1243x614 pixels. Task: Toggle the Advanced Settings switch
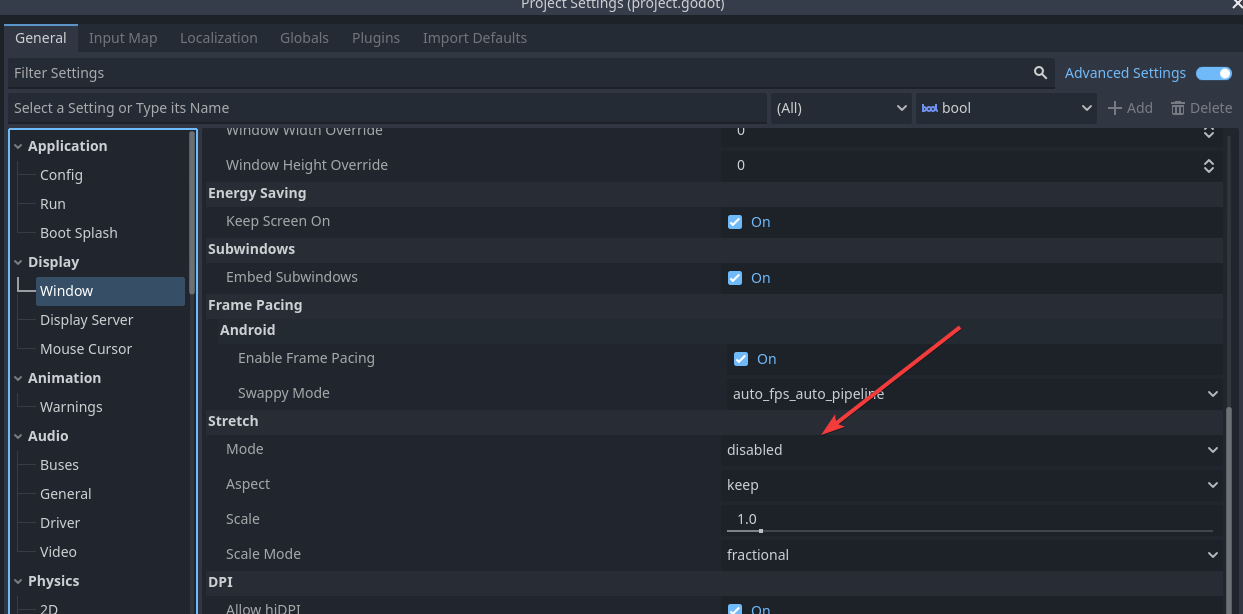click(1213, 73)
